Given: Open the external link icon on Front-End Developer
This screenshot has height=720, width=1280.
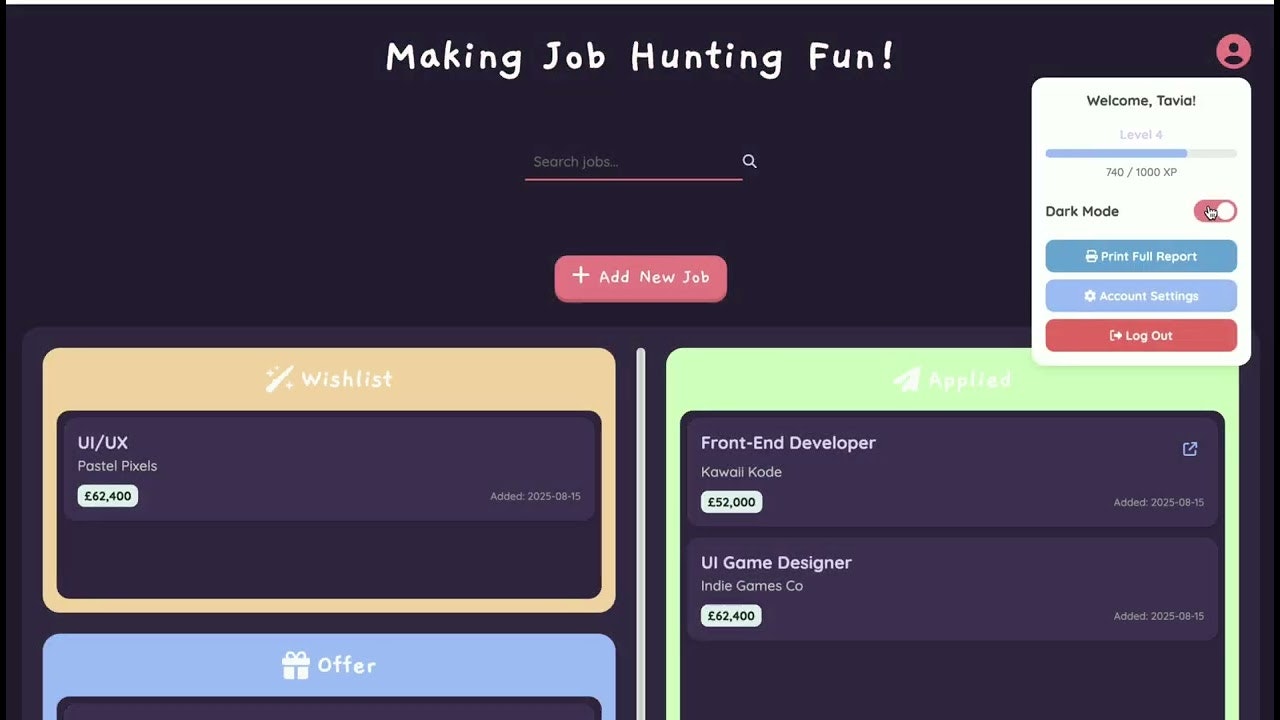Looking at the screenshot, I should 1189,449.
